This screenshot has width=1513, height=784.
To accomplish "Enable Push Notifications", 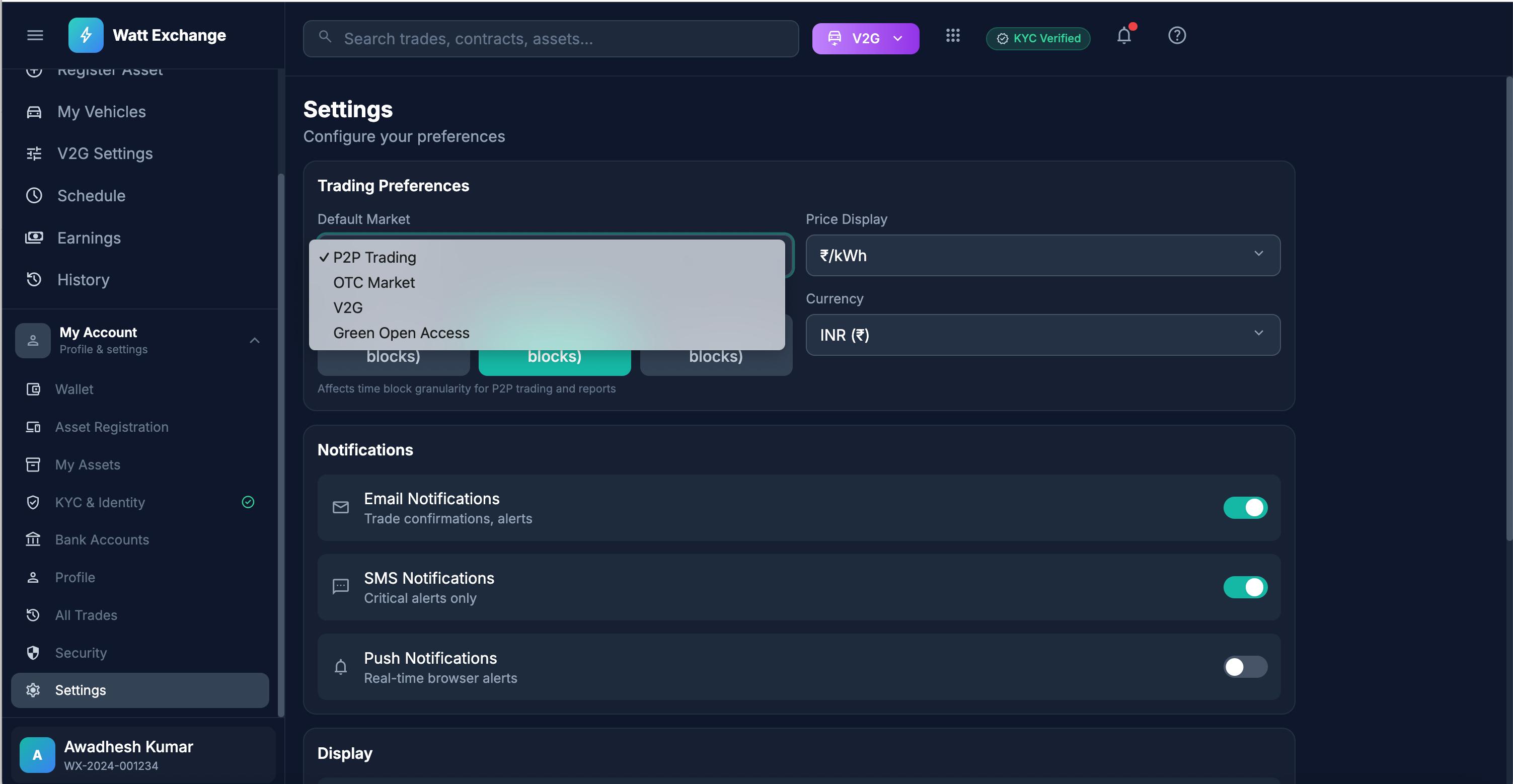I will pos(1245,667).
